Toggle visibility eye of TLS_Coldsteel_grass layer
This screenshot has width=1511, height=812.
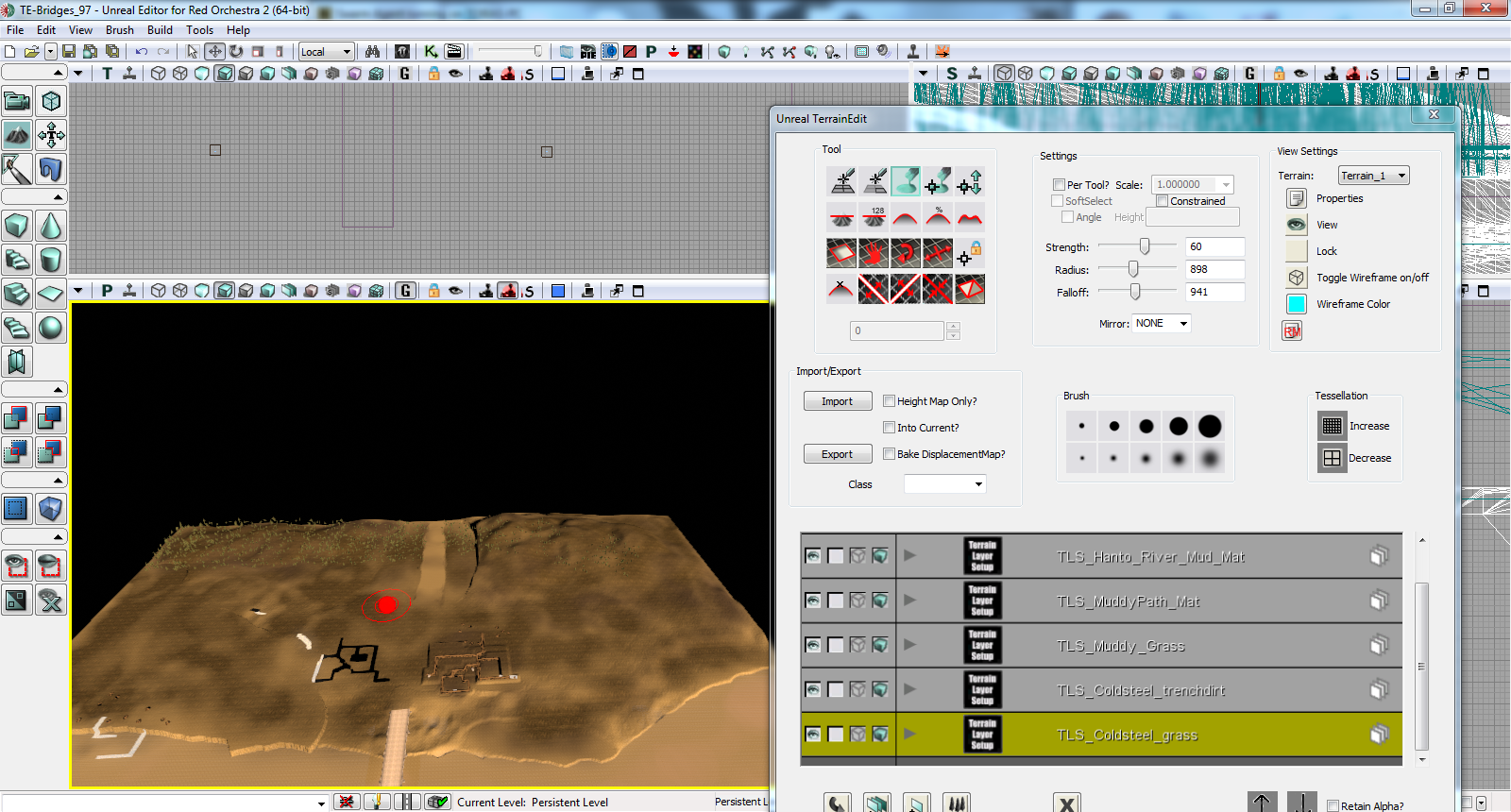coord(813,734)
